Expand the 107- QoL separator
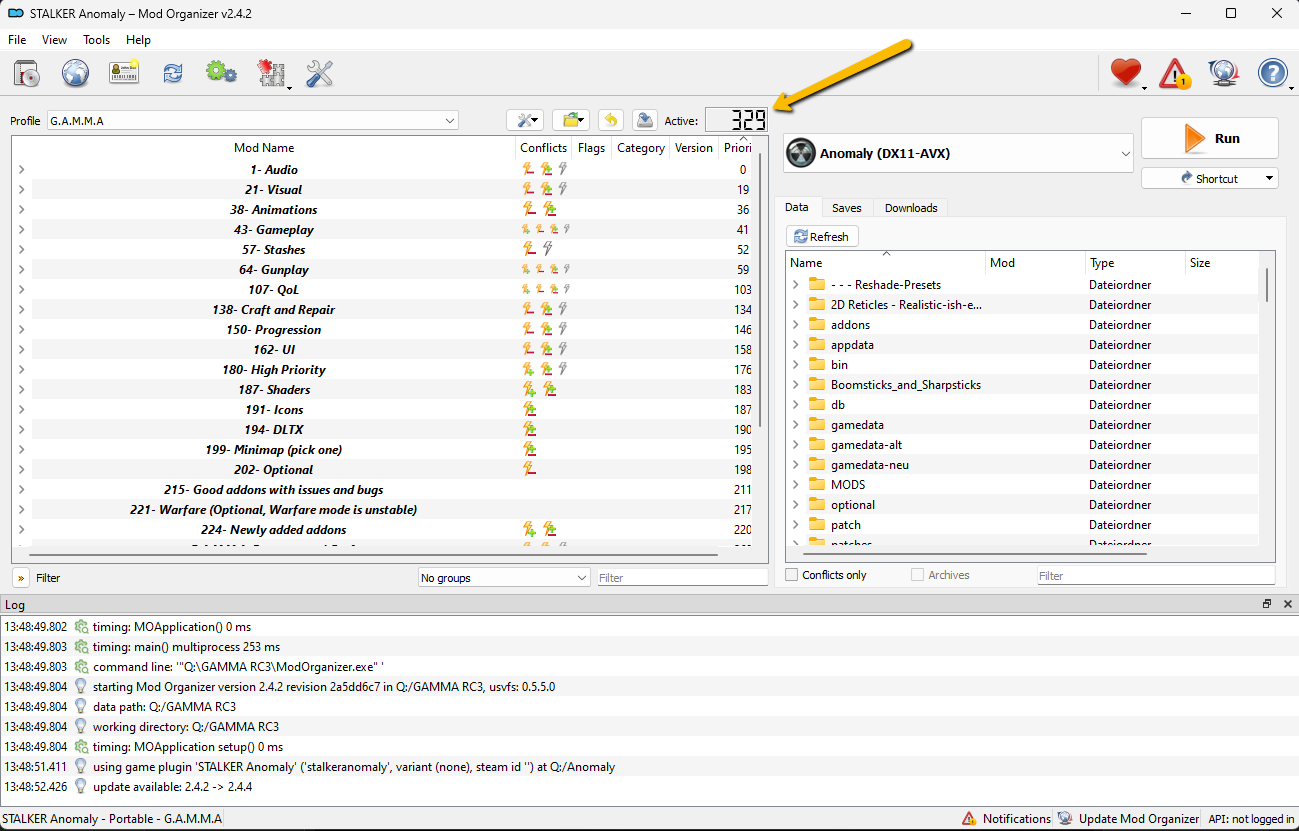Viewport: 1299px width, 831px height. [x=21, y=290]
